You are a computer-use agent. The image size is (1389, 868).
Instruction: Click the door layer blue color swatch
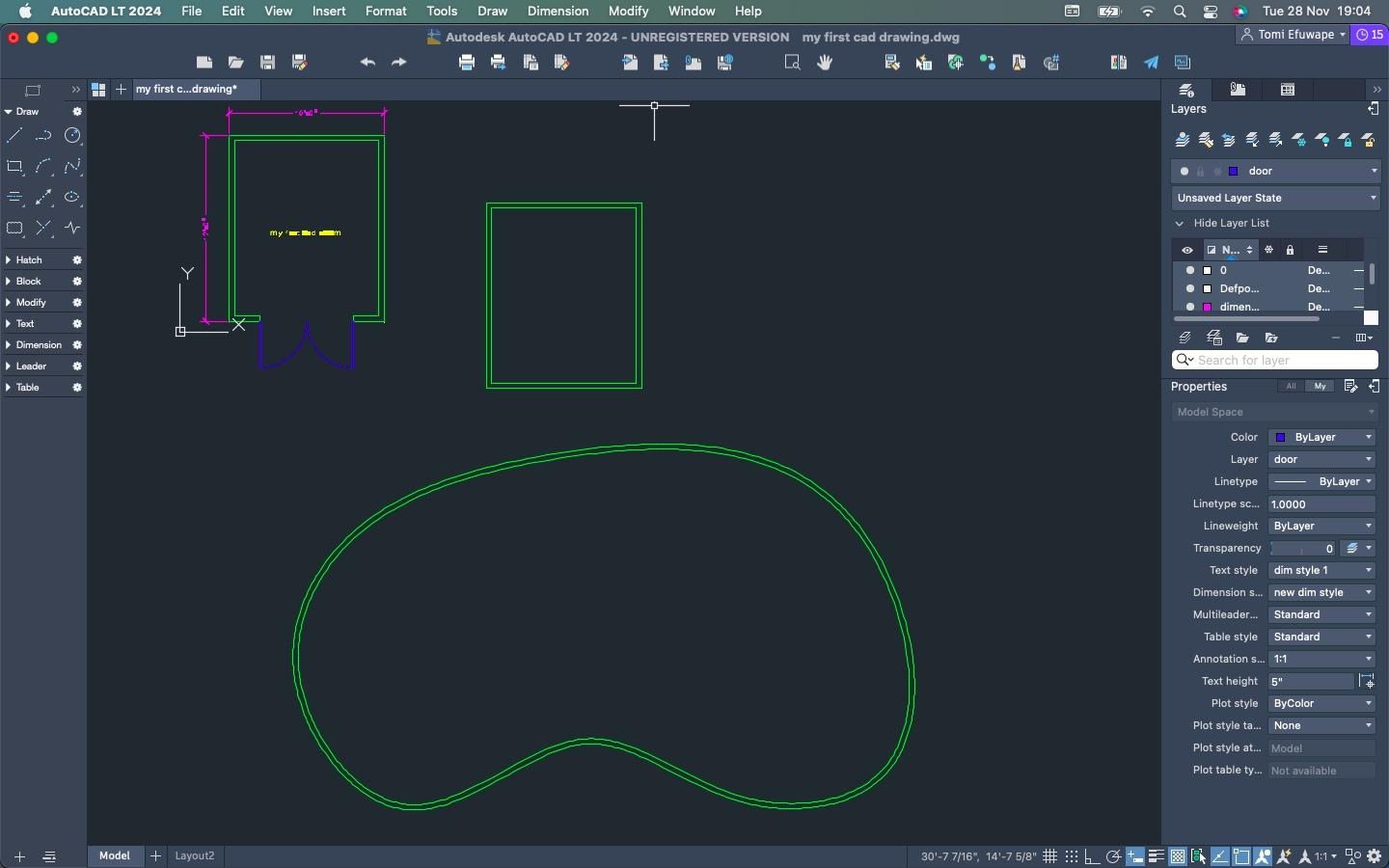pos(1234,172)
